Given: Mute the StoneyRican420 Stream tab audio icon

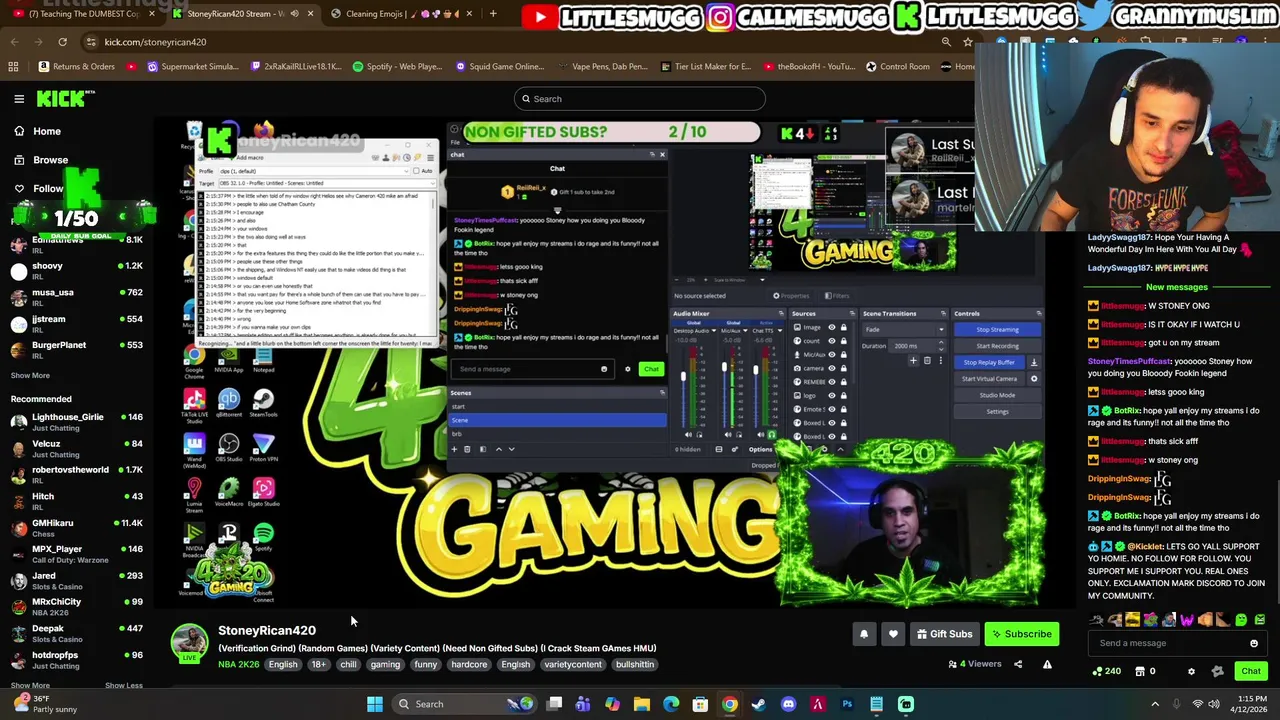Looking at the screenshot, I should click(x=294, y=14).
